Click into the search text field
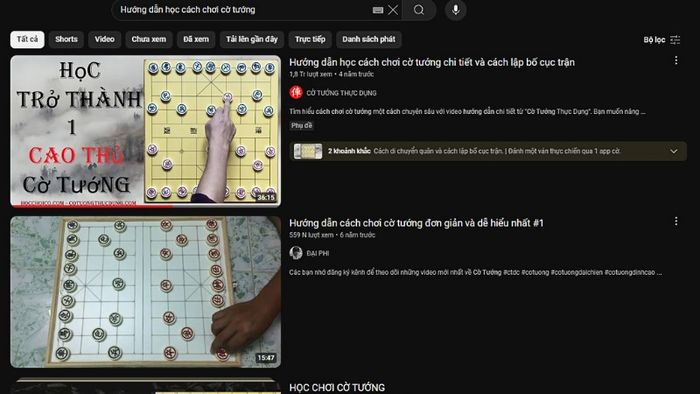Image resolution: width=700 pixels, height=394 pixels. click(x=243, y=10)
